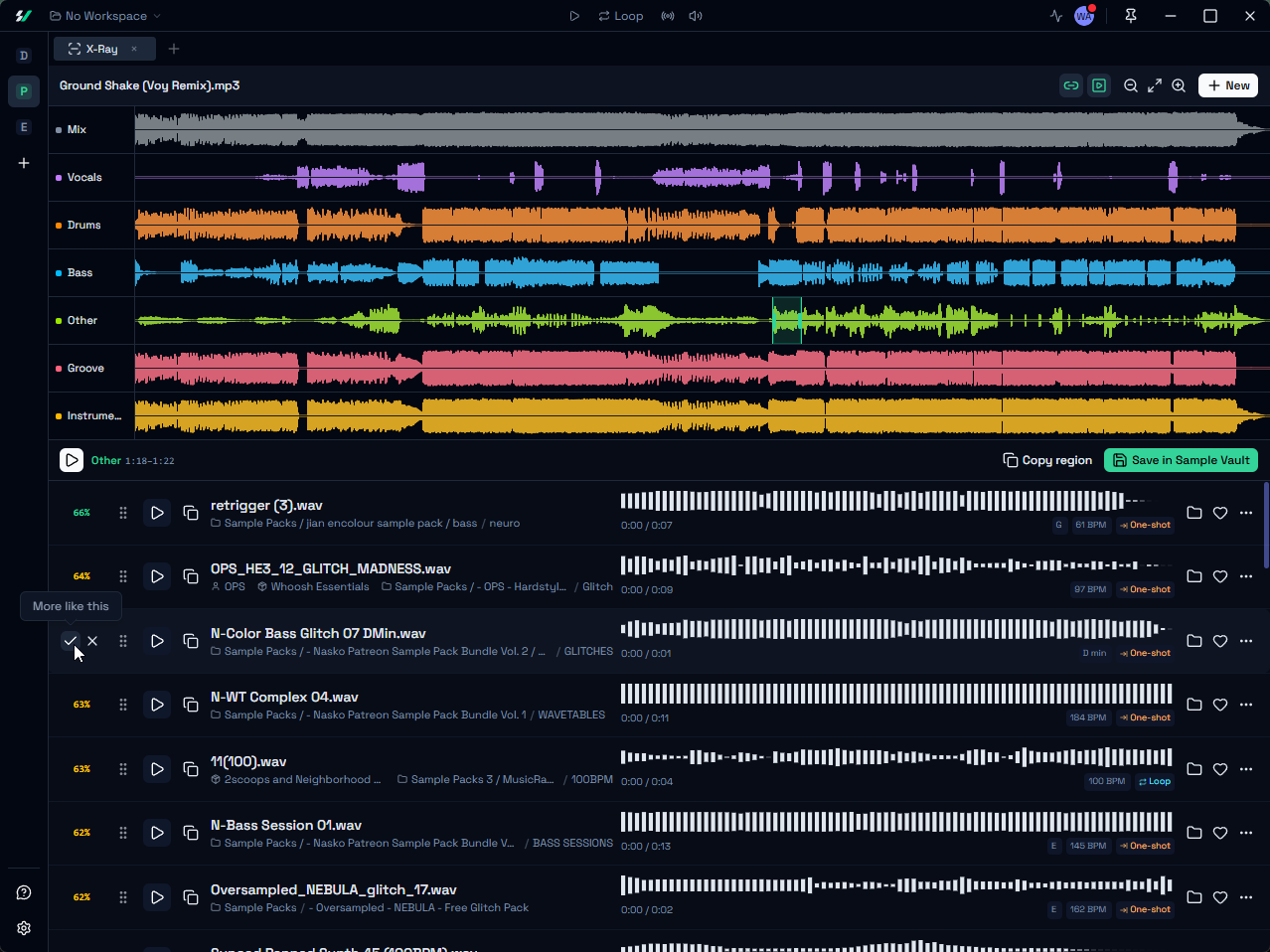Open the P sidebar section
This screenshot has width=1270, height=952.
pyautogui.click(x=24, y=91)
